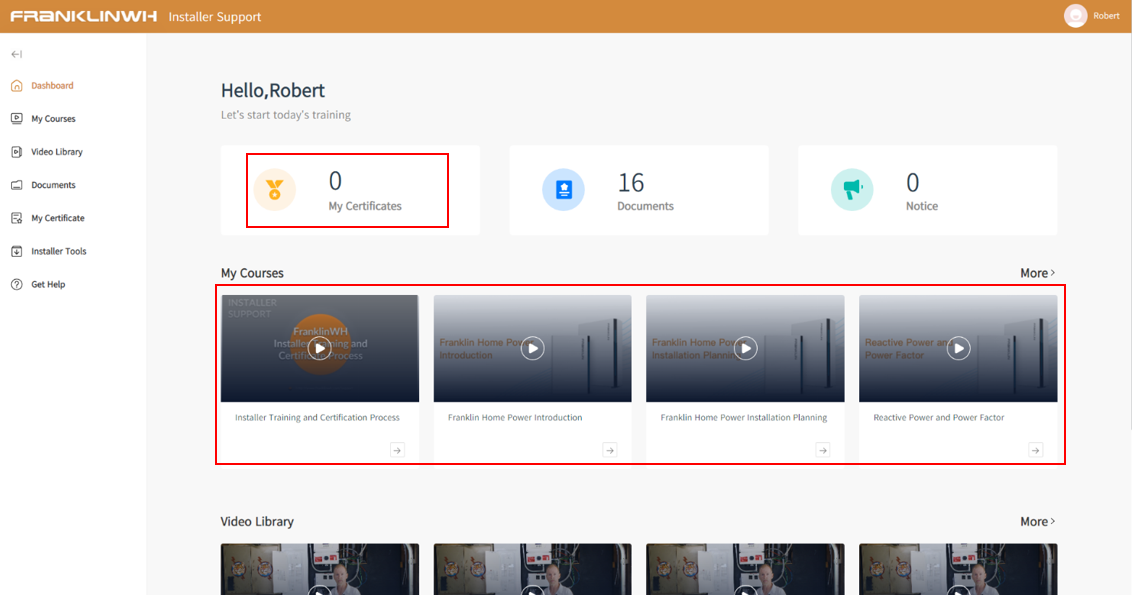
Task: Click the My Certificate sidebar icon
Action: pos(17,218)
